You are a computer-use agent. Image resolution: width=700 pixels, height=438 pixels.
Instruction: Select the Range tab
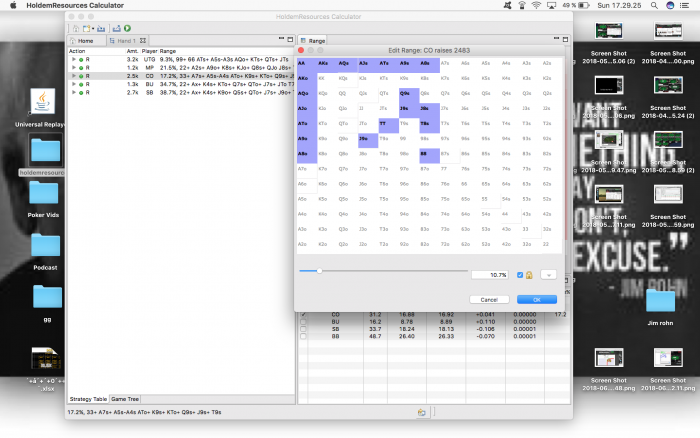[x=312, y=41]
